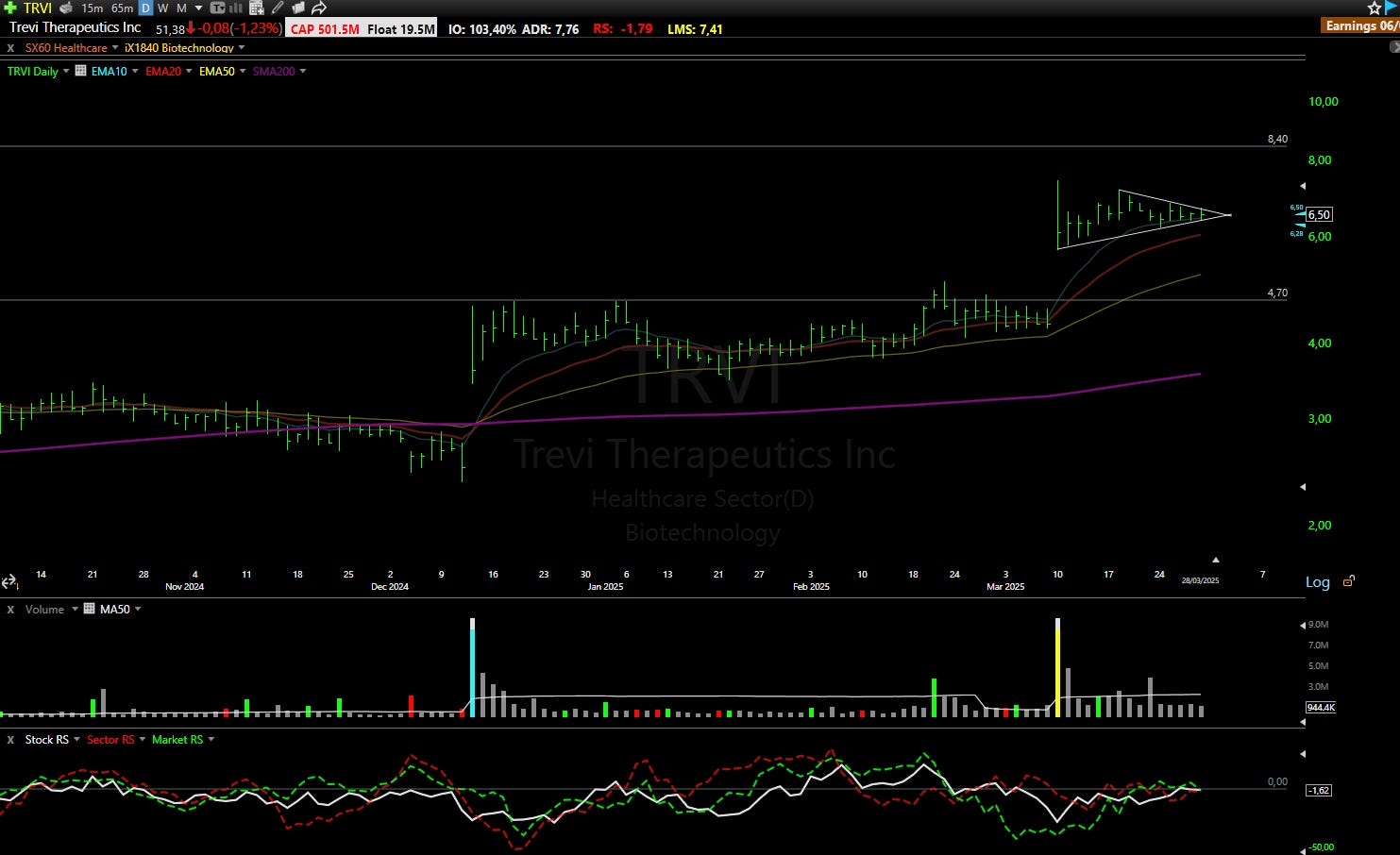Toggle the favorite star icon
The width and height of the screenshot is (1400, 855).
pyautogui.click(x=1375, y=8)
